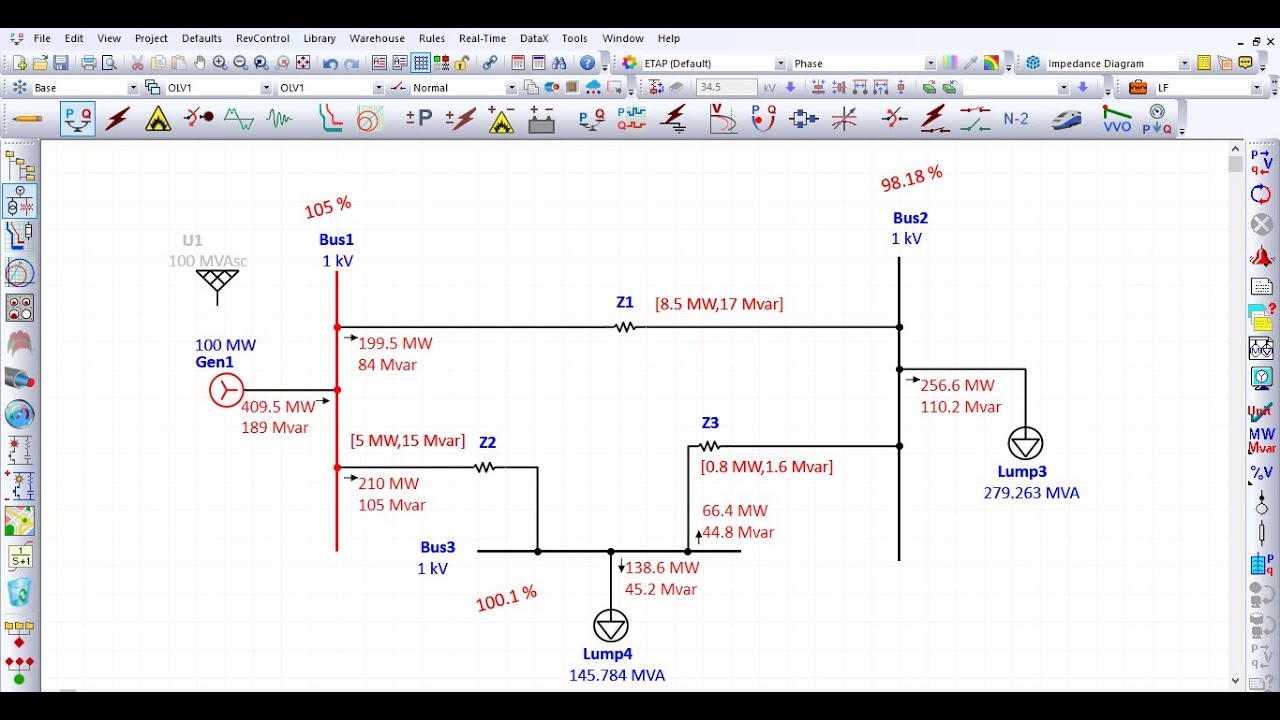The height and width of the screenshot is (720, 1280).
Task: Open VVO analysis mode
Action: point(1117,119)
